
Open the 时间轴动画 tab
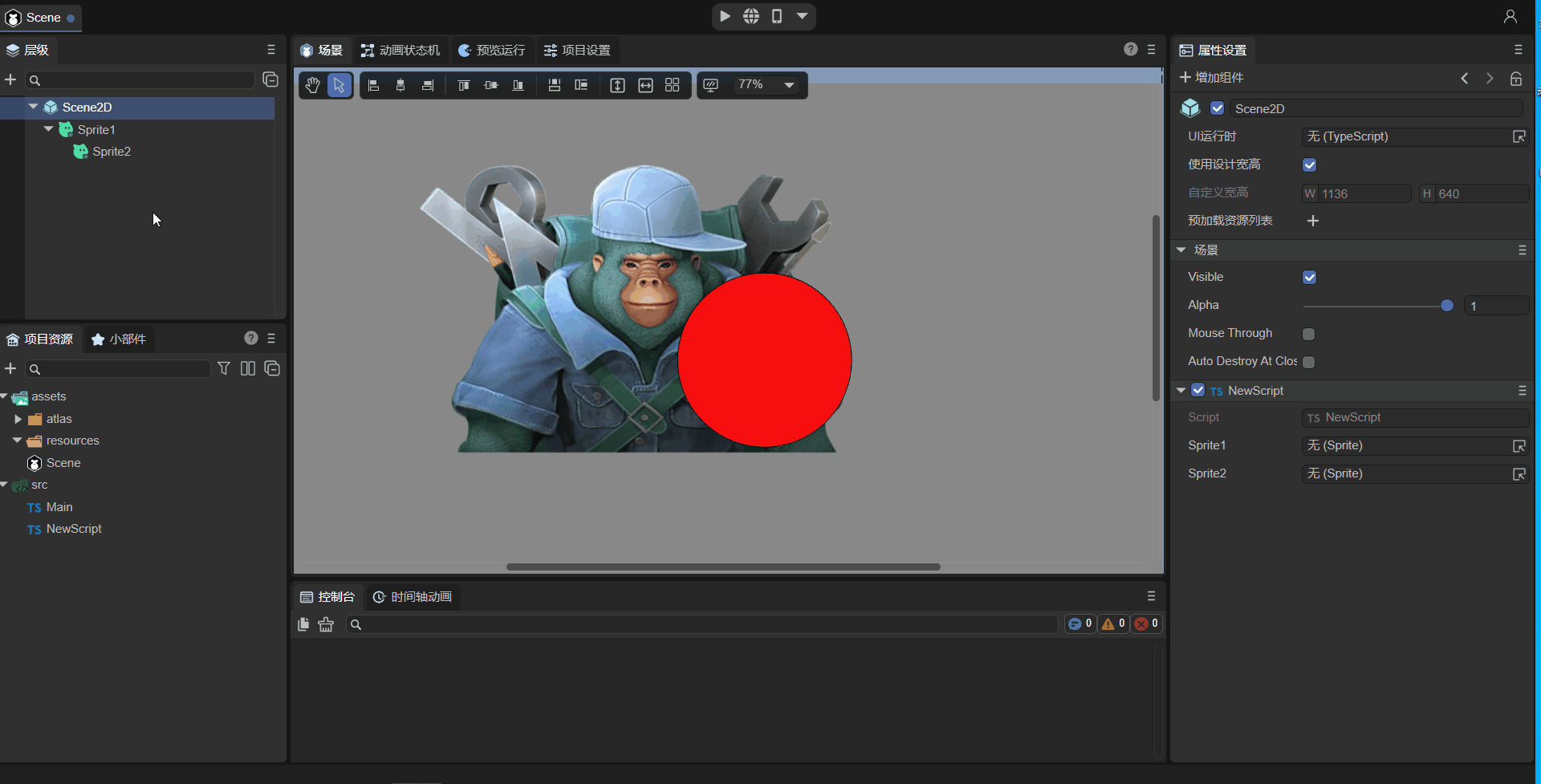(x=413, y=597)
